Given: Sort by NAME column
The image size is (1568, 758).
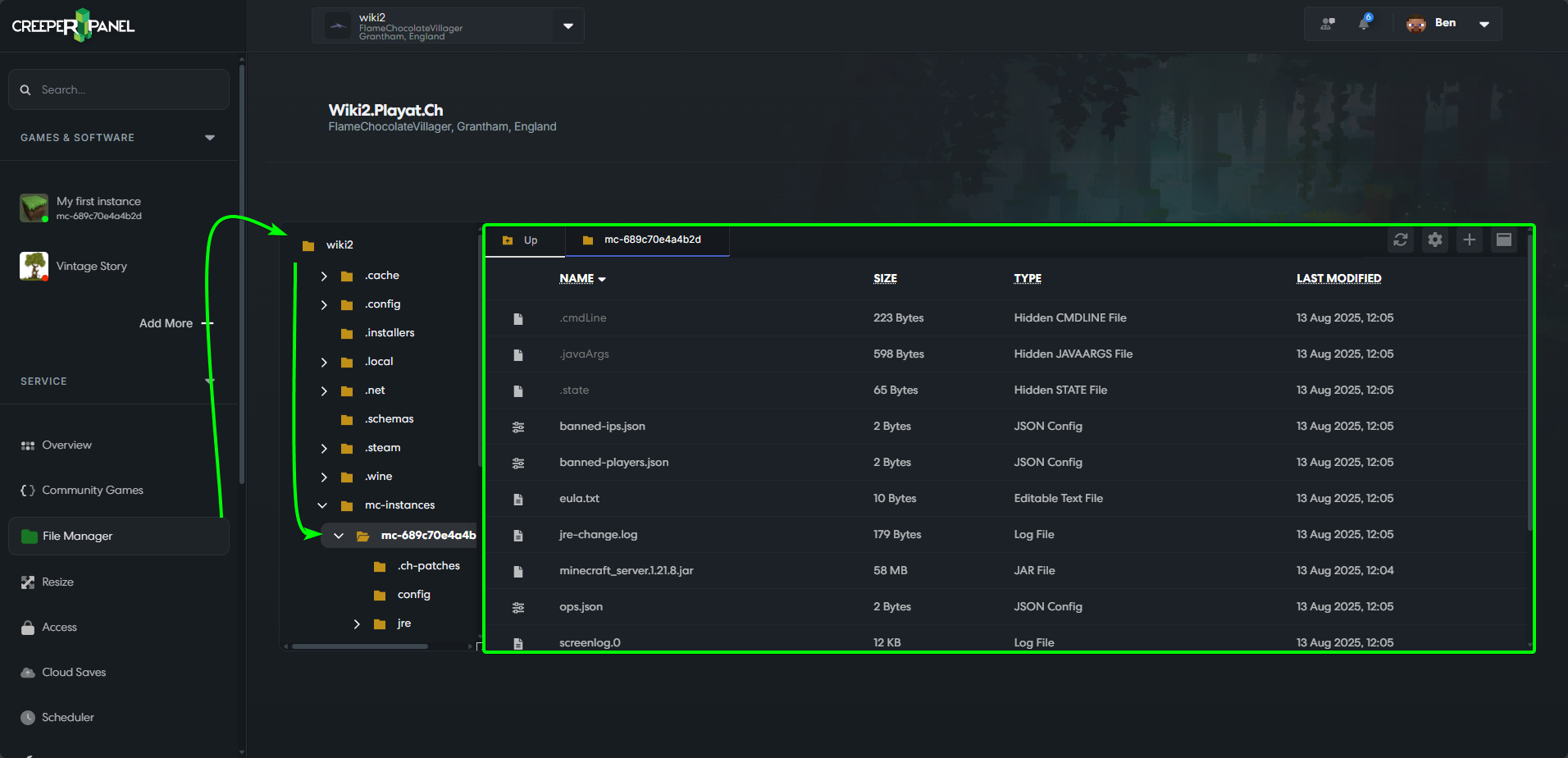Looking at the screenshot, I should tap(582, 279).
